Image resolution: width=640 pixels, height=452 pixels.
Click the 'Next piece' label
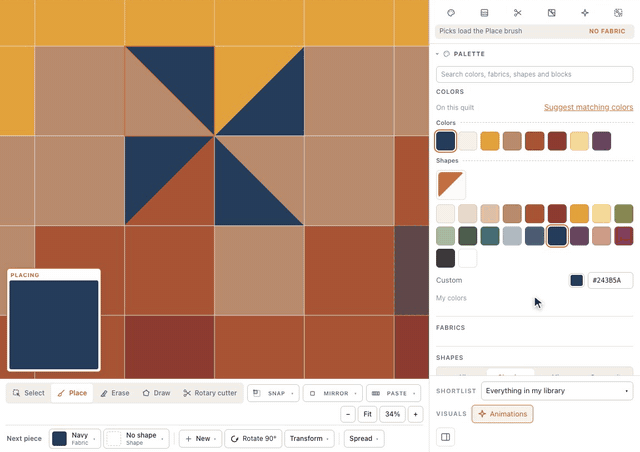click(24, 439)
